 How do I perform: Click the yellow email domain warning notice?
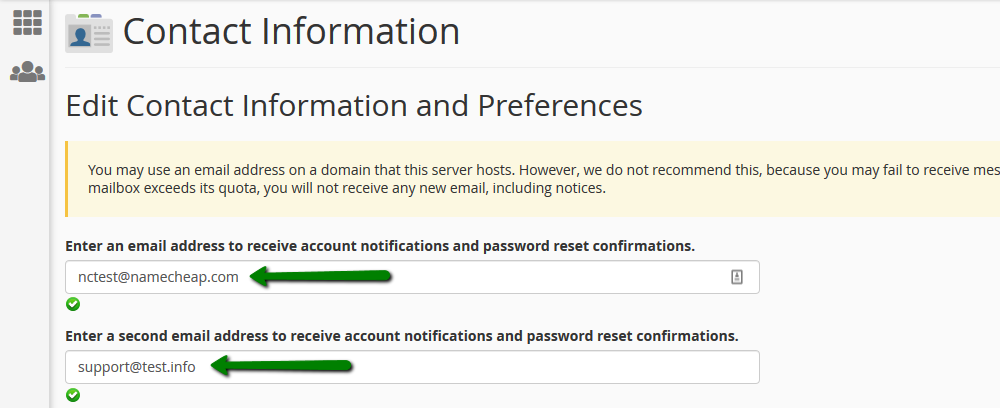click(x=533, y=179)
